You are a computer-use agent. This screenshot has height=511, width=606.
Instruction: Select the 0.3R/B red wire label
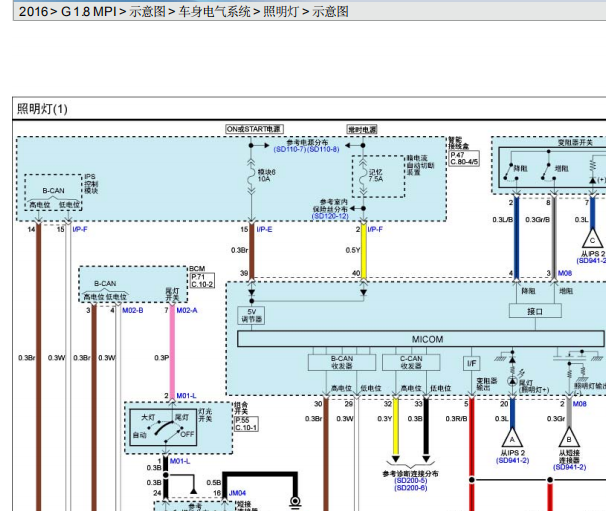[456, 419]
